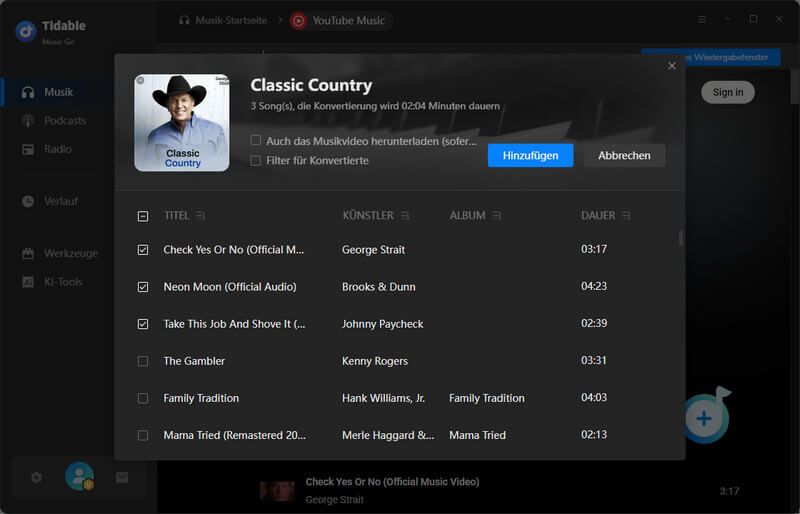
Task: Select KI-Tools in the sidebar
Action: [x=63, y=282]
